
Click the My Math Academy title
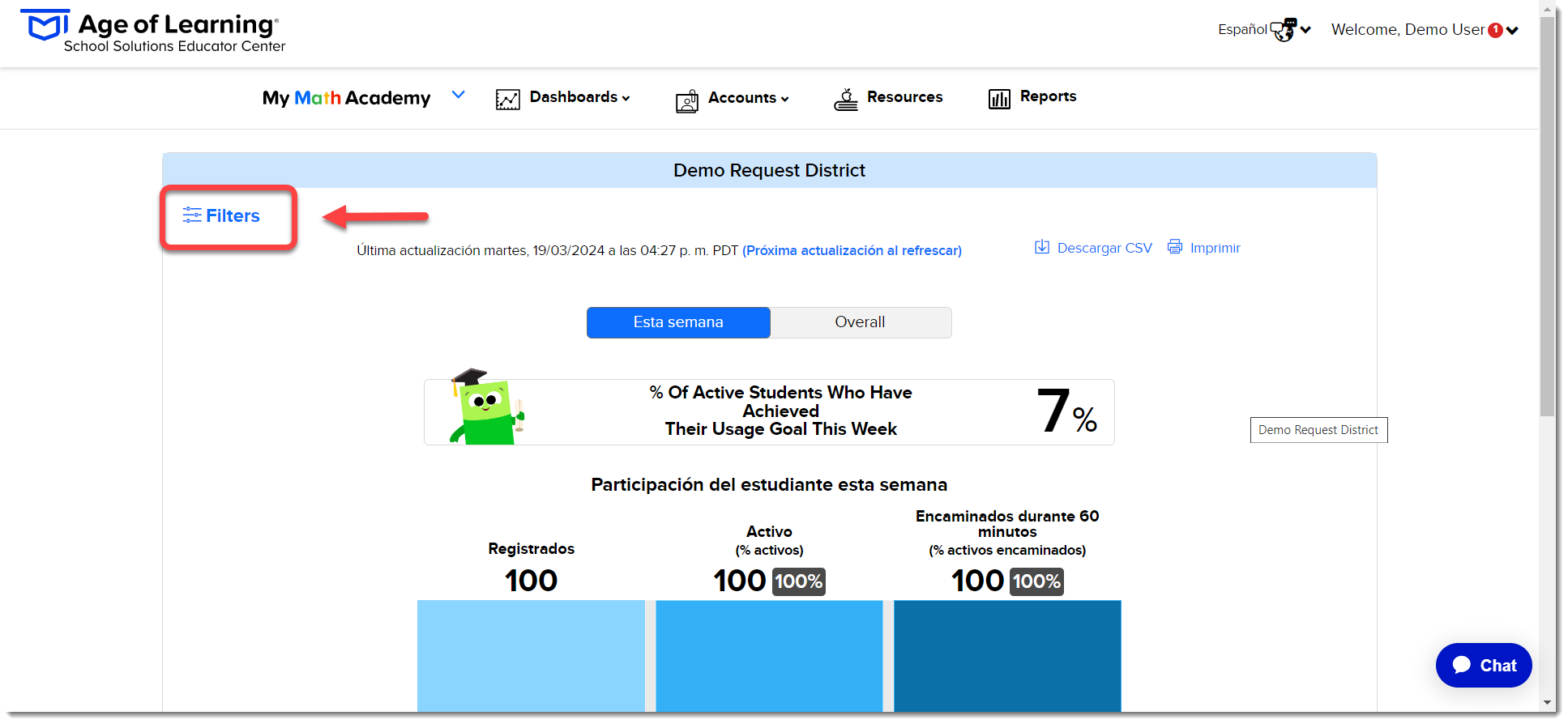click(346, 98)
